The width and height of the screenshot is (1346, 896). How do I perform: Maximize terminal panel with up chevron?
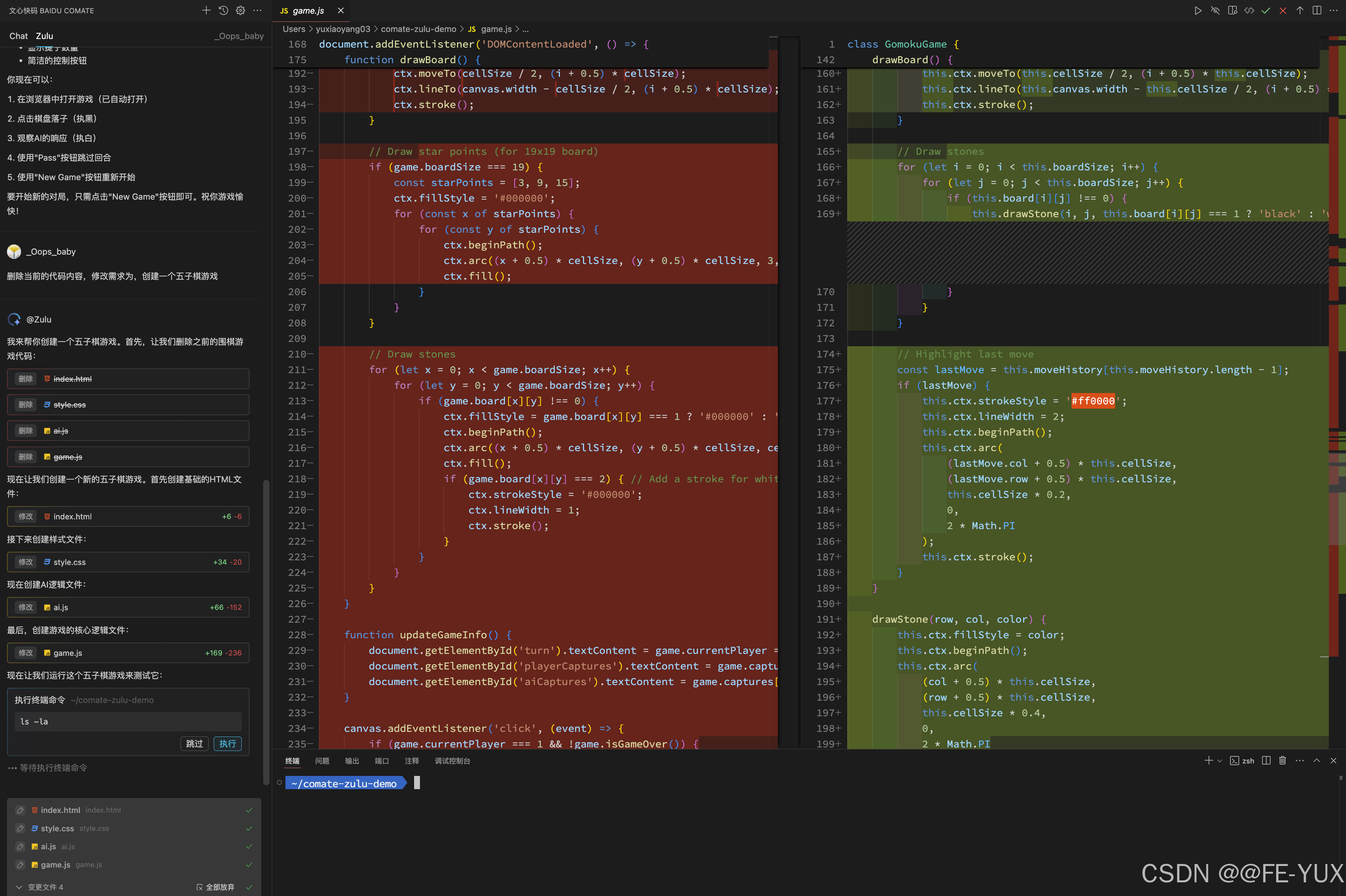(x=1316, y=761)
